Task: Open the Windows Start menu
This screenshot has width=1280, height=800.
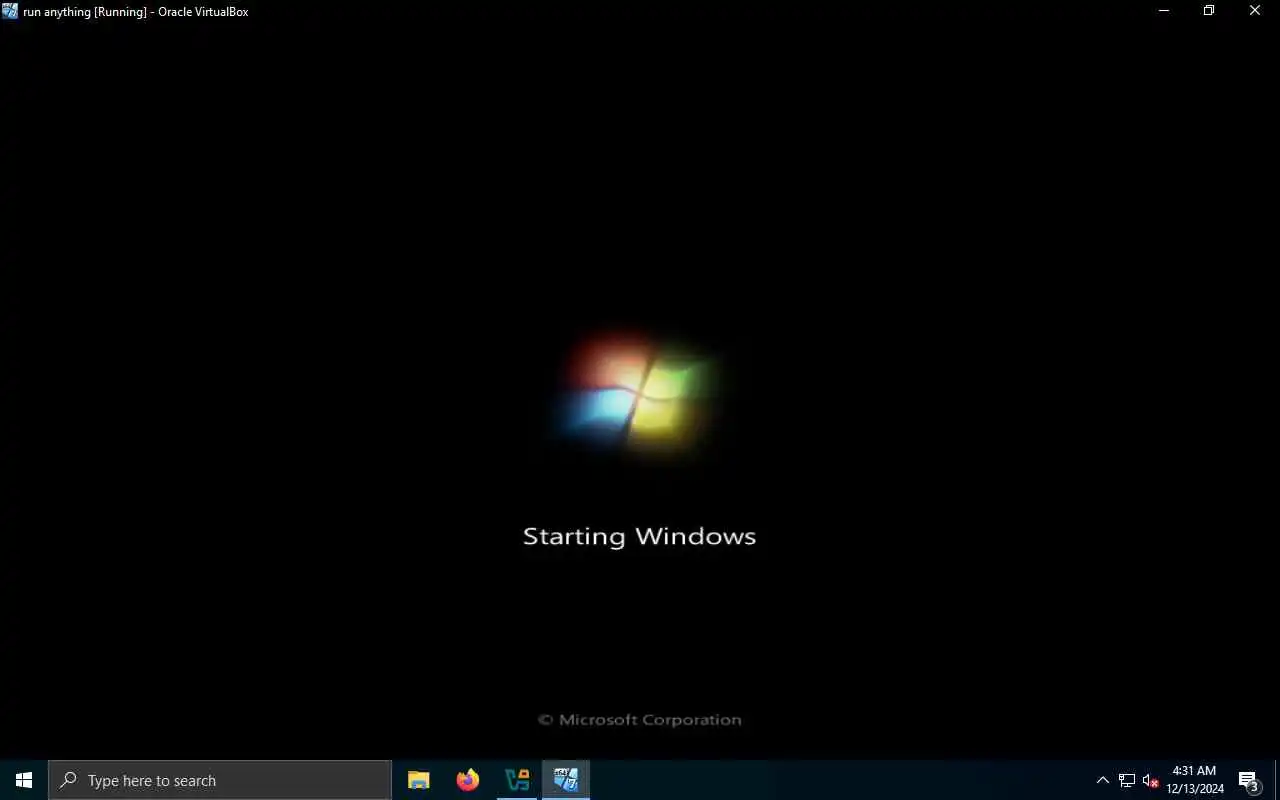Action: click(24, 780)
